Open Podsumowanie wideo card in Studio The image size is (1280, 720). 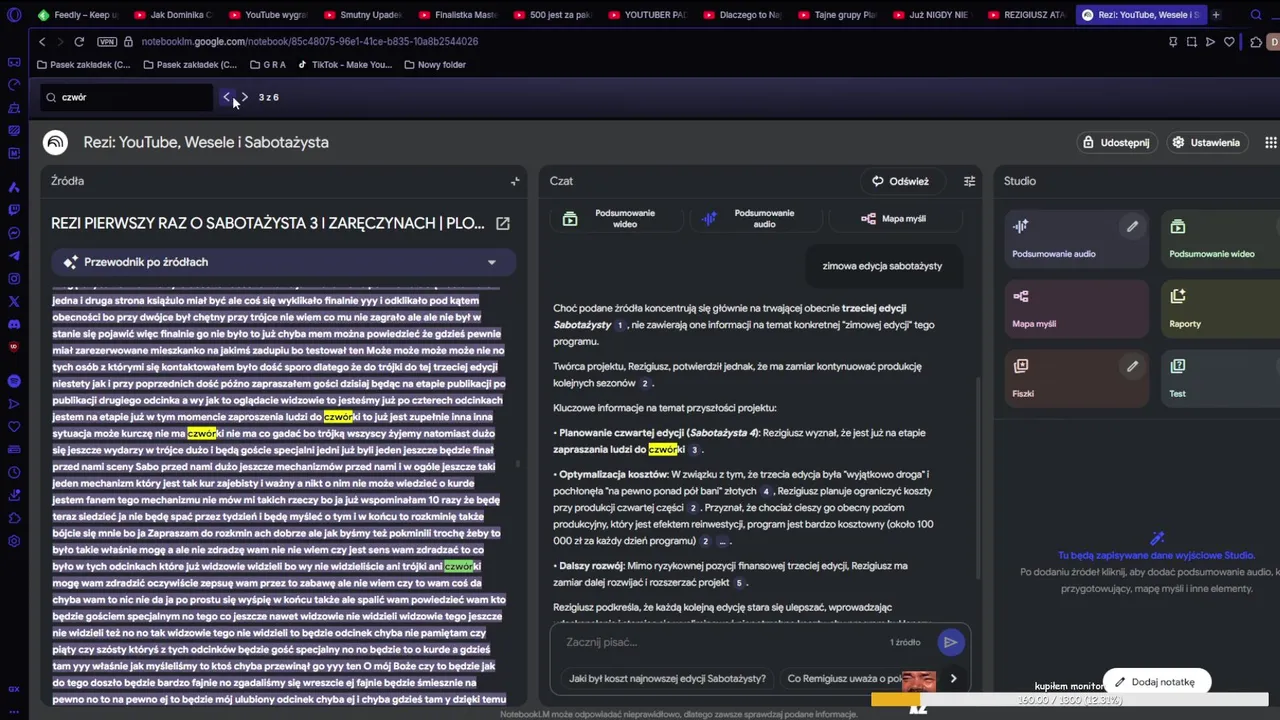click(x=1221, y=239)
